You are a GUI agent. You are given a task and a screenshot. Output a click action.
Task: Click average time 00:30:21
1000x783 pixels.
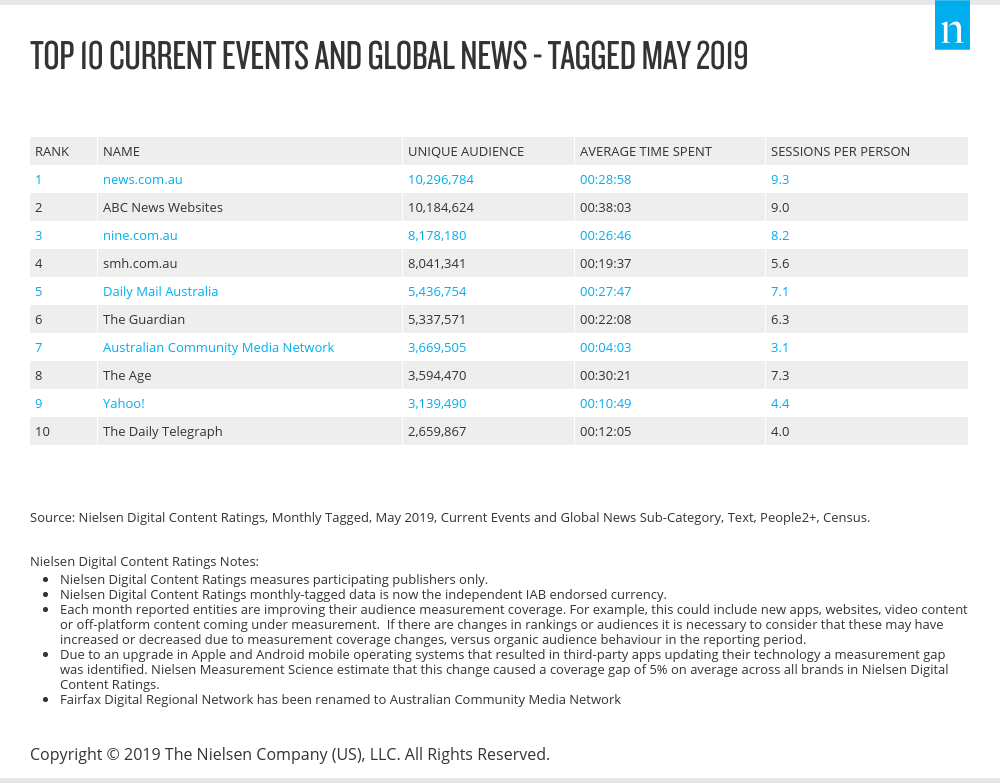click(x=605, y=376)
